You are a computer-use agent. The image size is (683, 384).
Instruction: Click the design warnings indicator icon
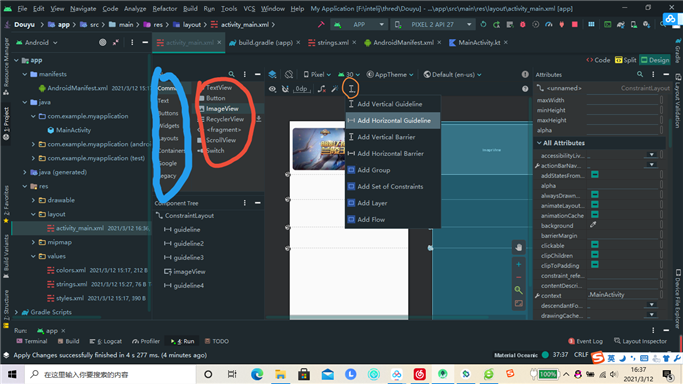coord(525,74)
